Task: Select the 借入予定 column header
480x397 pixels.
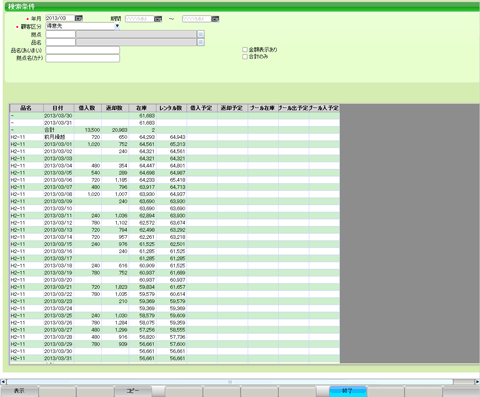Action: click(202, 108)
